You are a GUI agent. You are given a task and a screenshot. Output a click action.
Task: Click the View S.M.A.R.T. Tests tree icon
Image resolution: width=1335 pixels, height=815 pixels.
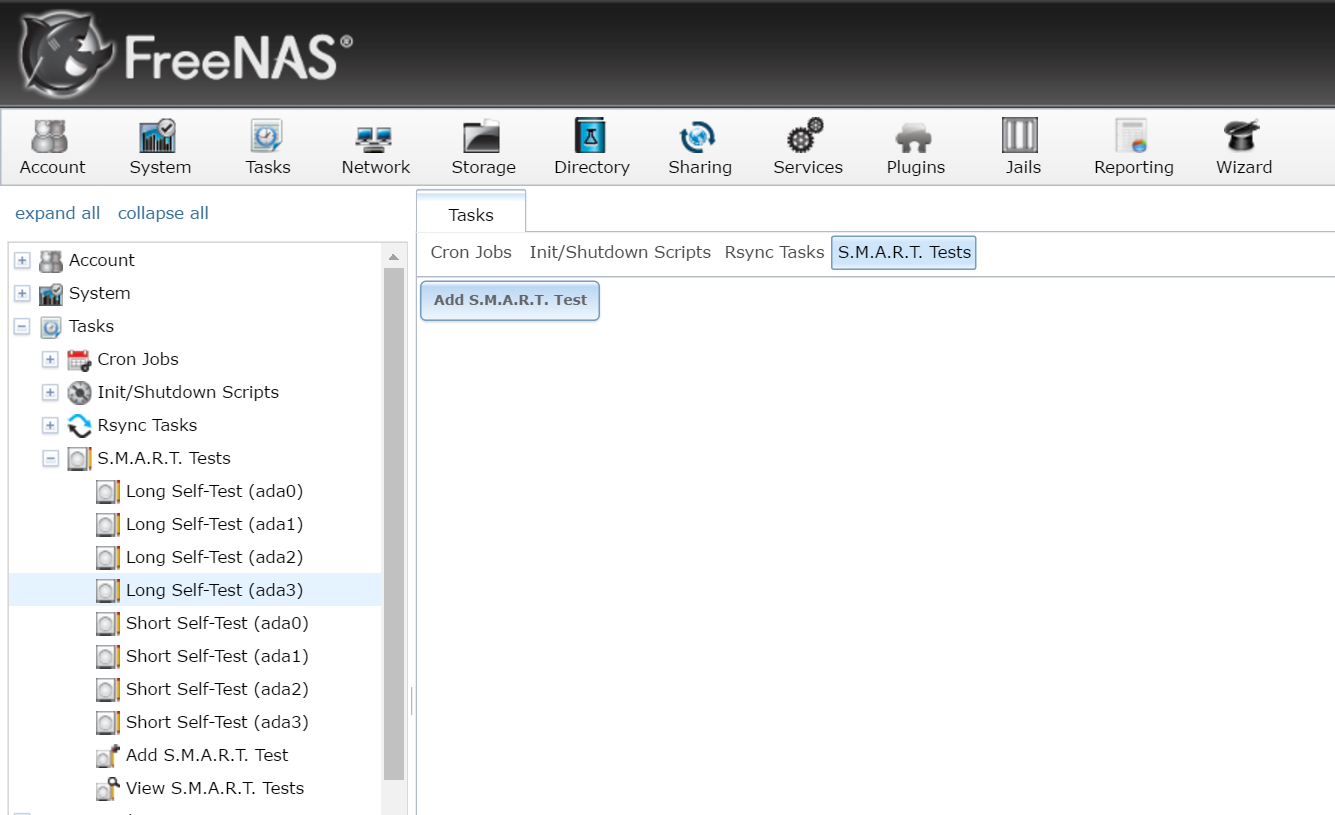107,789
